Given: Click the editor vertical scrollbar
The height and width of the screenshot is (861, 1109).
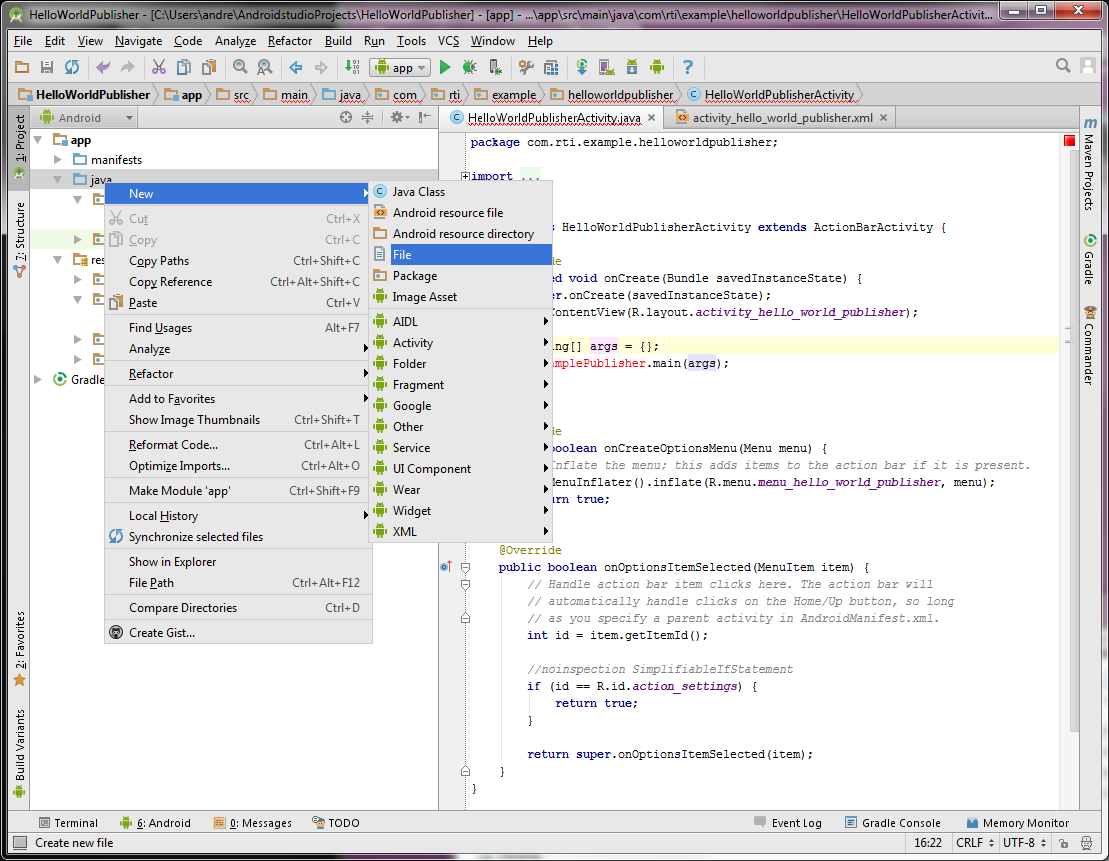Looking at the screenshot, I should point(1074,439).
